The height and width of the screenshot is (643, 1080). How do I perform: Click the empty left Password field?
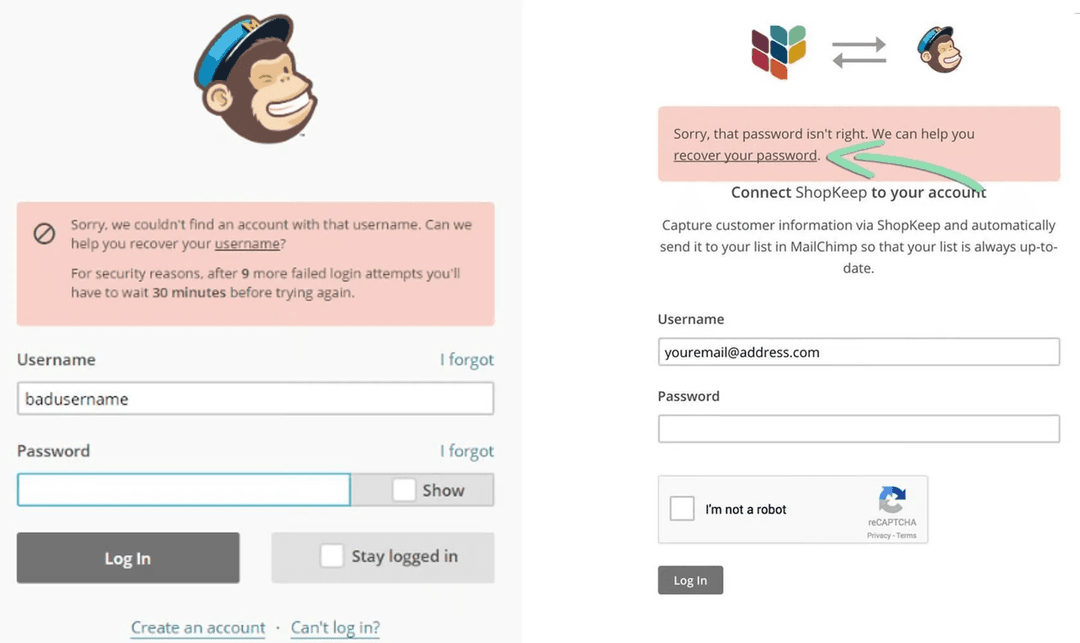click(183, 490)
